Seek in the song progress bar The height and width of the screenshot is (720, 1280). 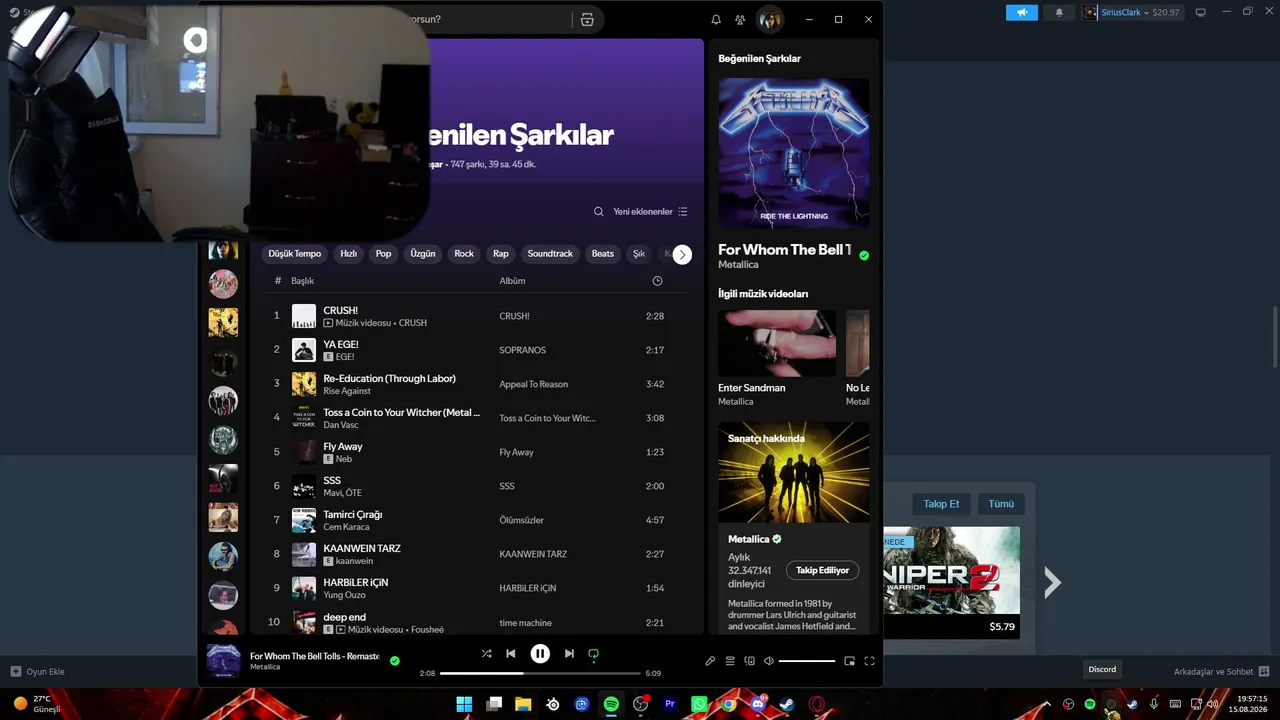540,673
